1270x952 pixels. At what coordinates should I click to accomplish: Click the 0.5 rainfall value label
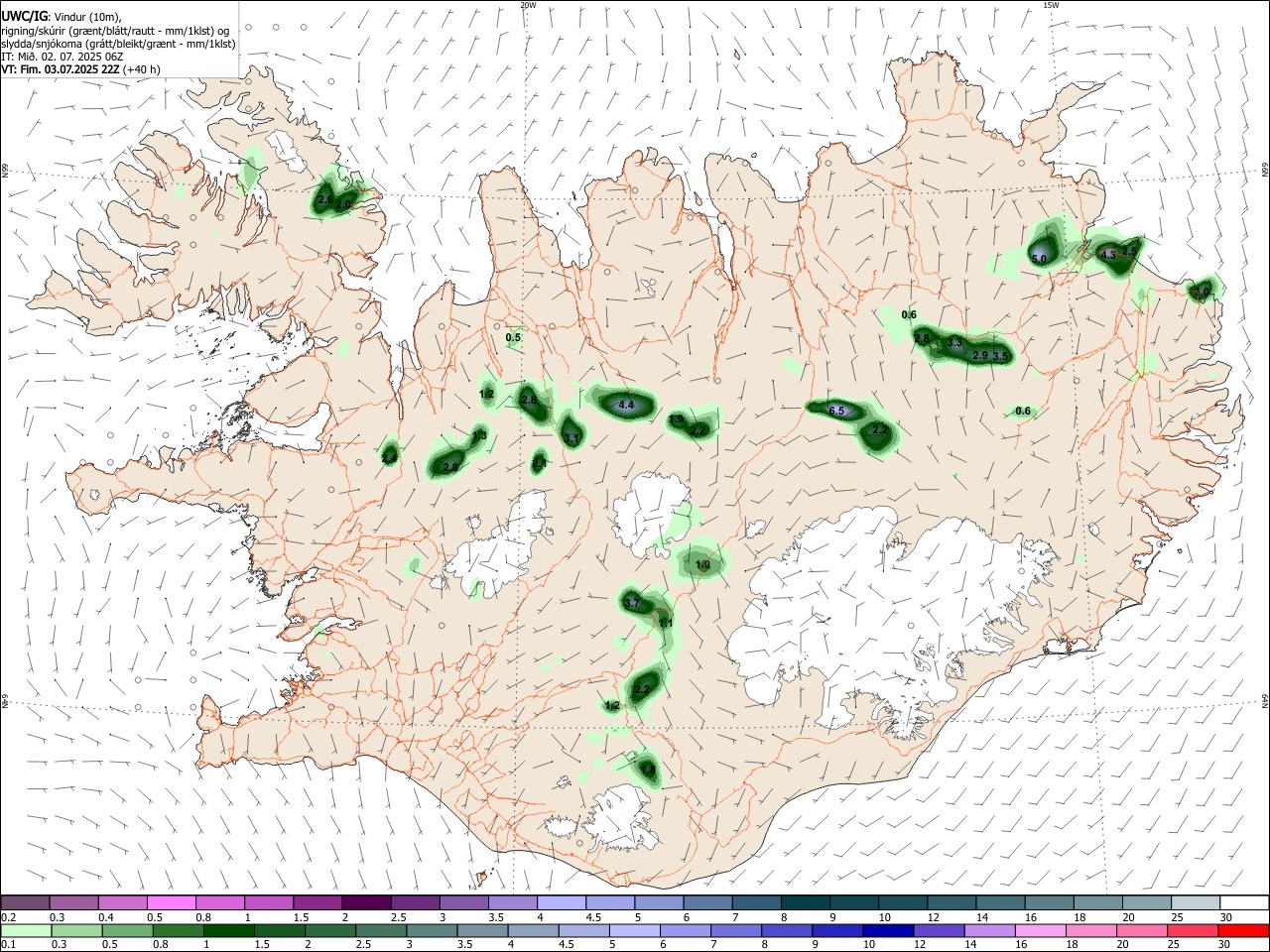click(x=513, y=337)
